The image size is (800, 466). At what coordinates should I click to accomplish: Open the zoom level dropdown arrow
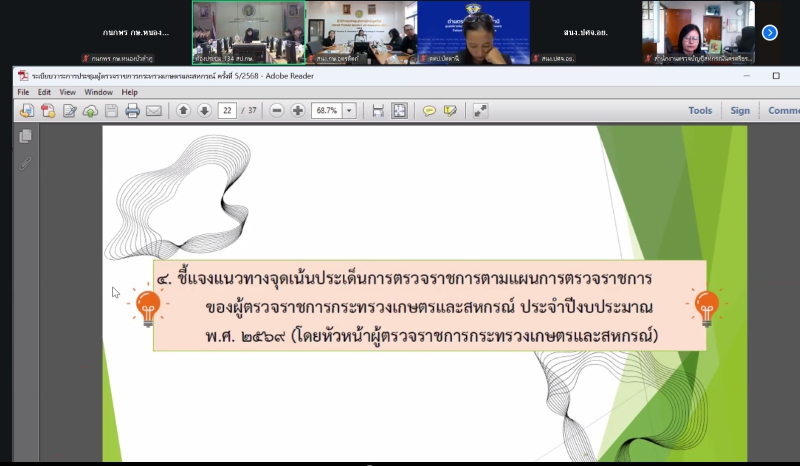coord(350,111)
